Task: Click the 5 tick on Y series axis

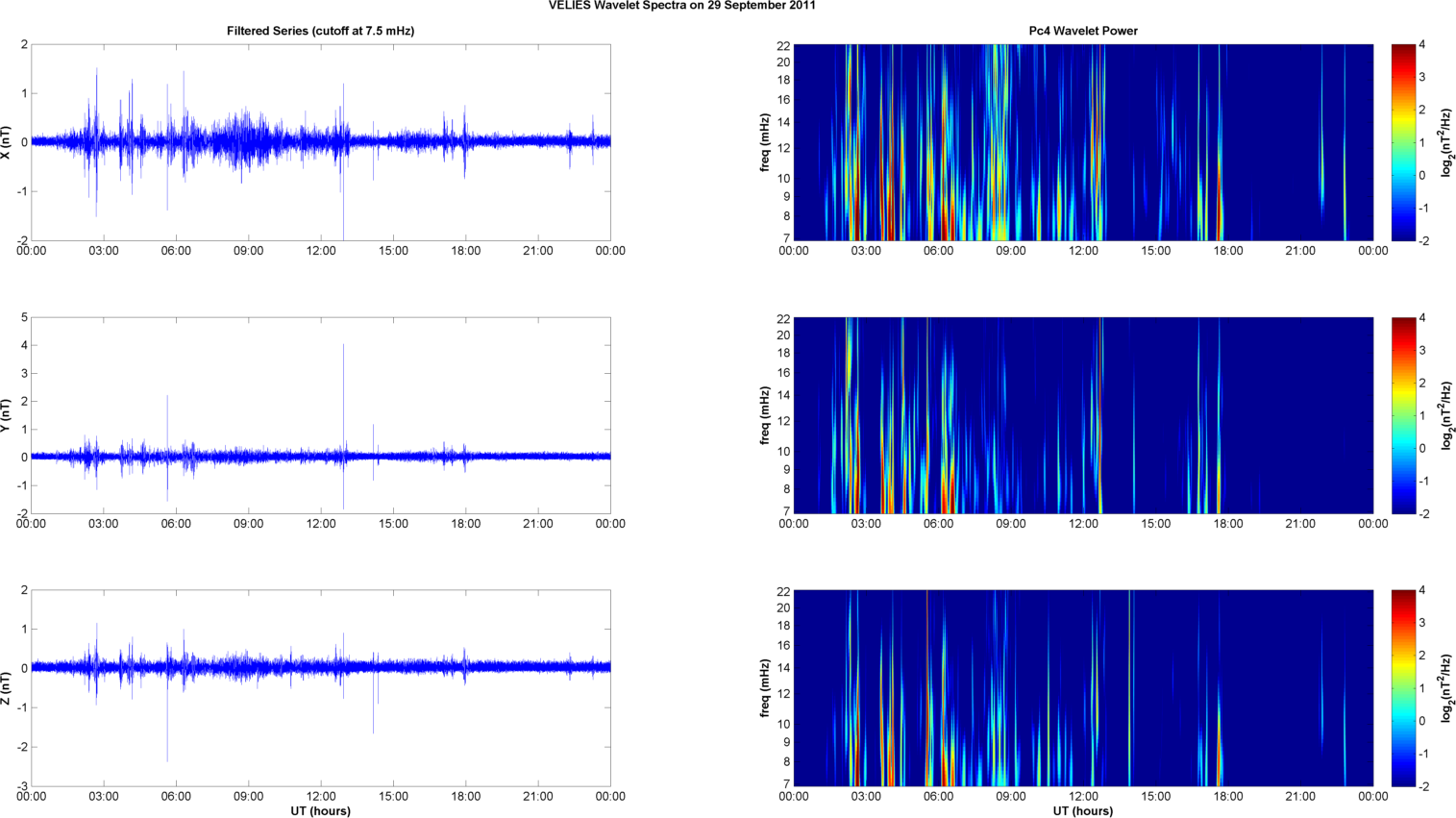Action: pyautogui.click(x=24, y=317)
